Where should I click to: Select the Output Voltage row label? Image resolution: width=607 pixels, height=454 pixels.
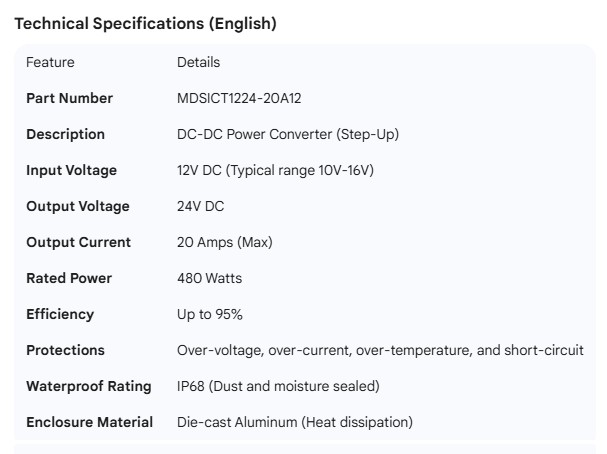[x=77, y=206]
